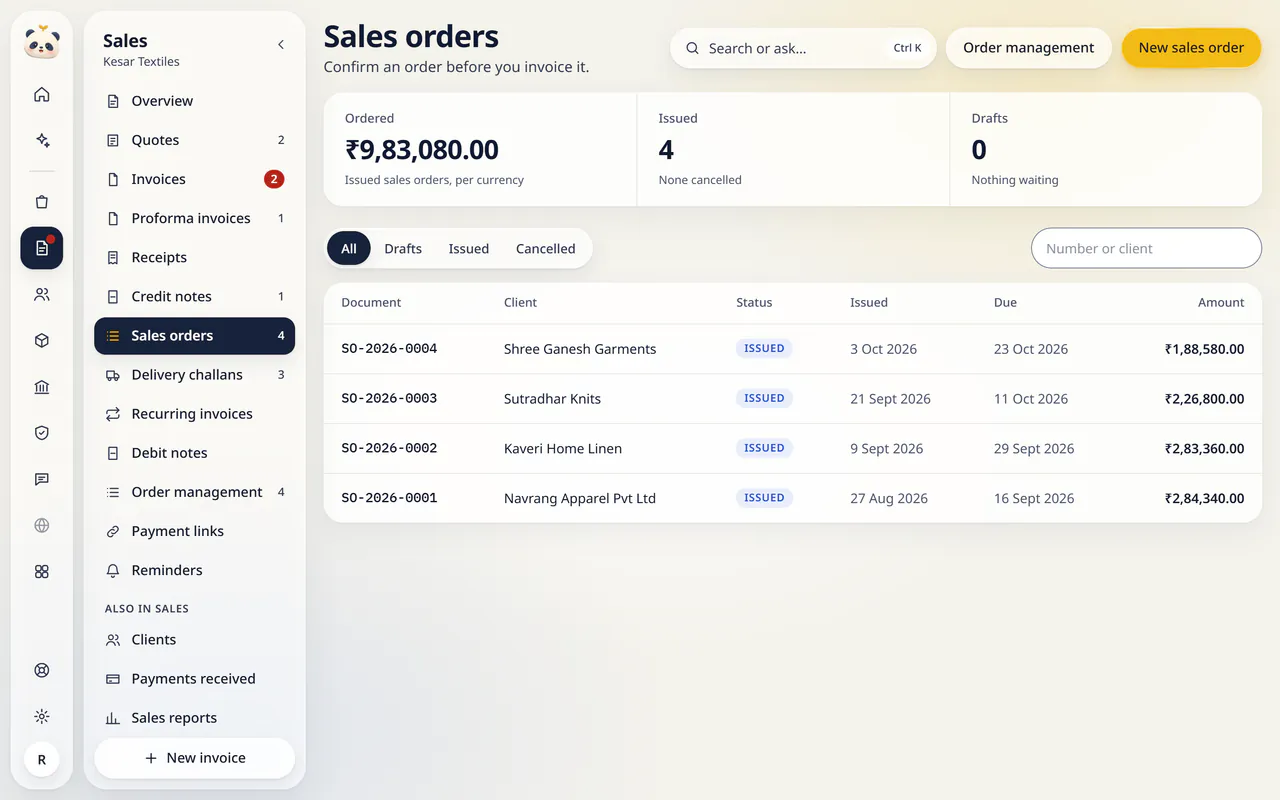Open Overview in Sales sidebar
The image size is (1280, 800).
[x=194, y=101]
